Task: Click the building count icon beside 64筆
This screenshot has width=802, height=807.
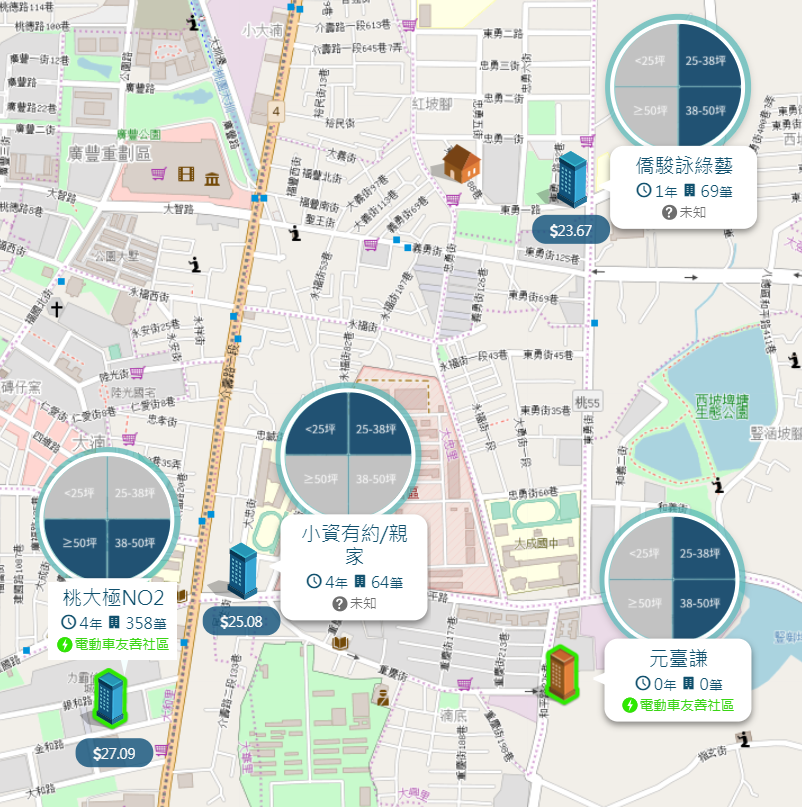Action: point(360,581)
